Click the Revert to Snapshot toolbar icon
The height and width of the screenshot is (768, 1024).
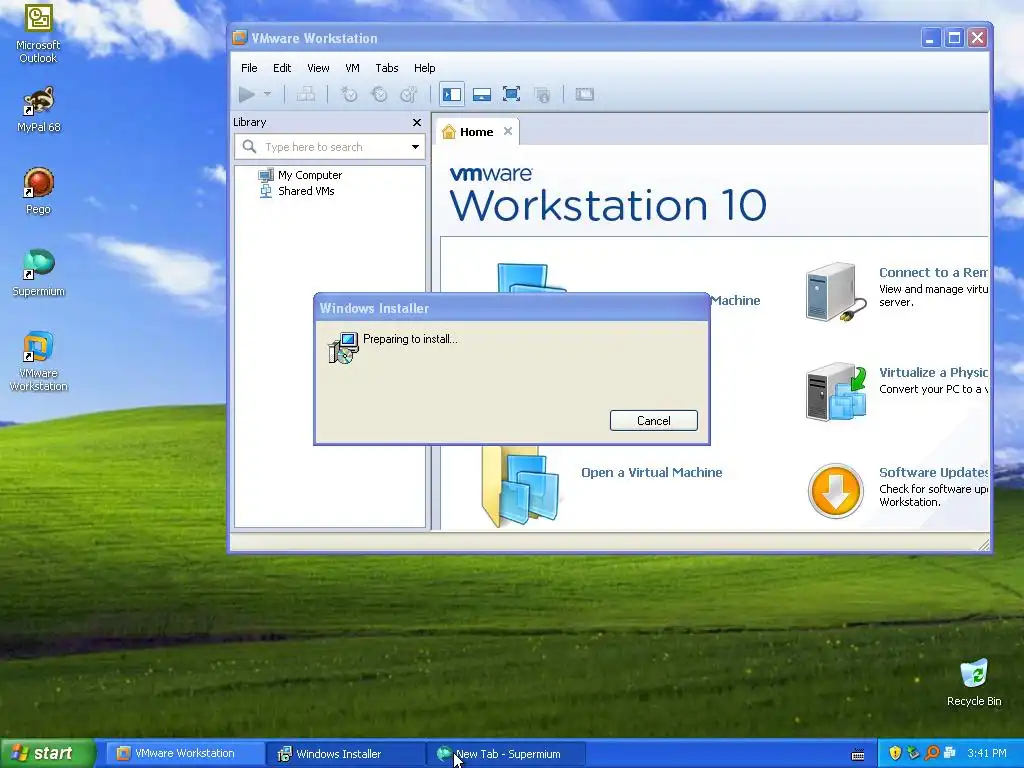[379, 95]
